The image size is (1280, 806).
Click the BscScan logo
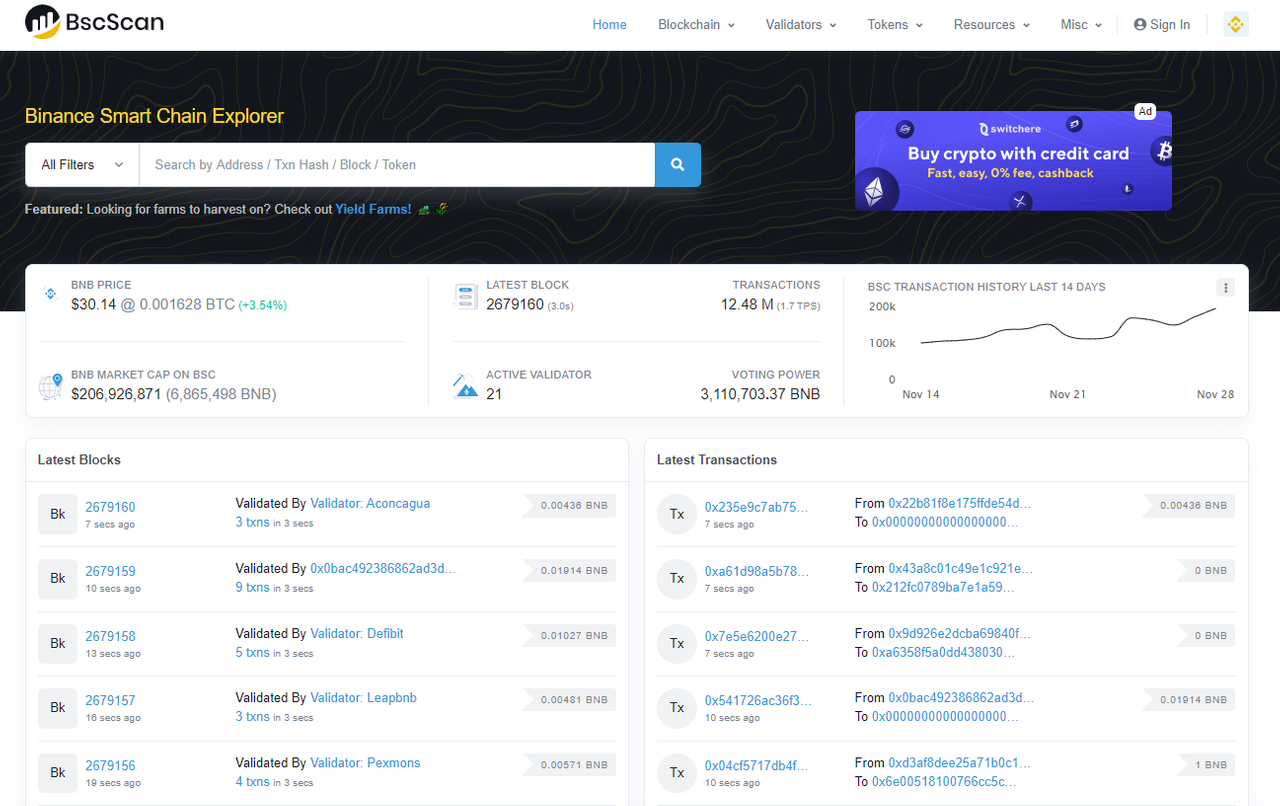94,22
